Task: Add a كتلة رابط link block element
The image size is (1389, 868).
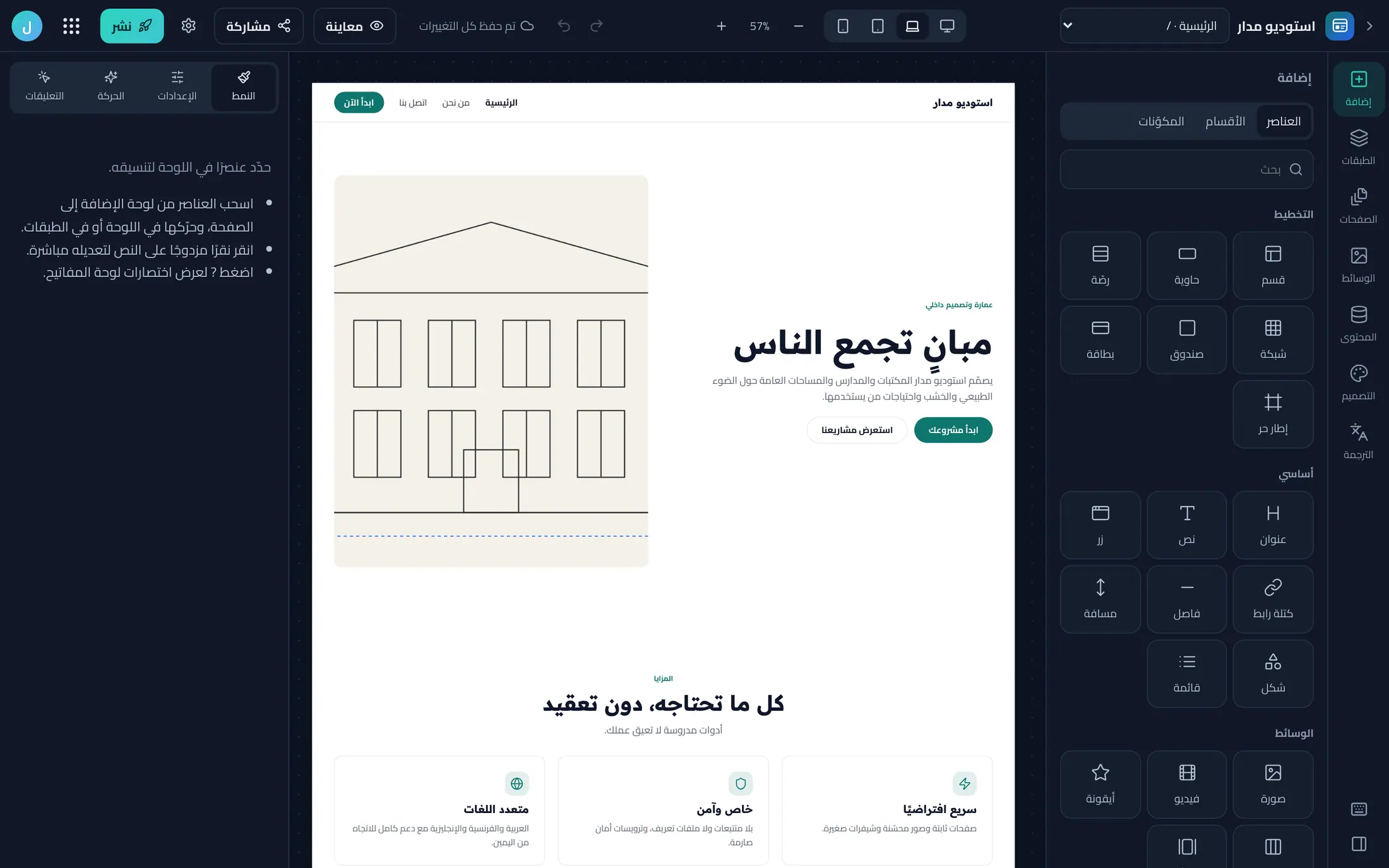Action: pyautogui.click(x=1273, y=599)
